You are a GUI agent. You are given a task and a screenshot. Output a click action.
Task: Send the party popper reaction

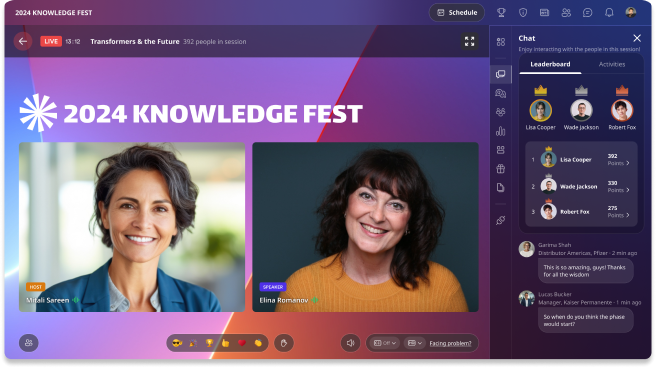pyautogui.click(x=193, y=343)
